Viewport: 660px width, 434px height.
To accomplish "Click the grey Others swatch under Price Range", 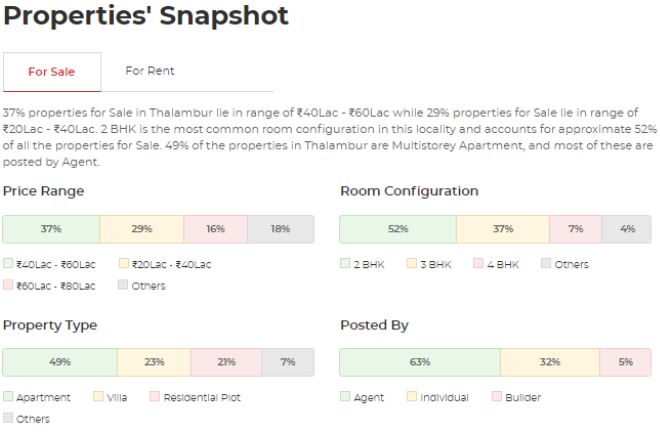I will pyautogui.click(x=123, y=285).
